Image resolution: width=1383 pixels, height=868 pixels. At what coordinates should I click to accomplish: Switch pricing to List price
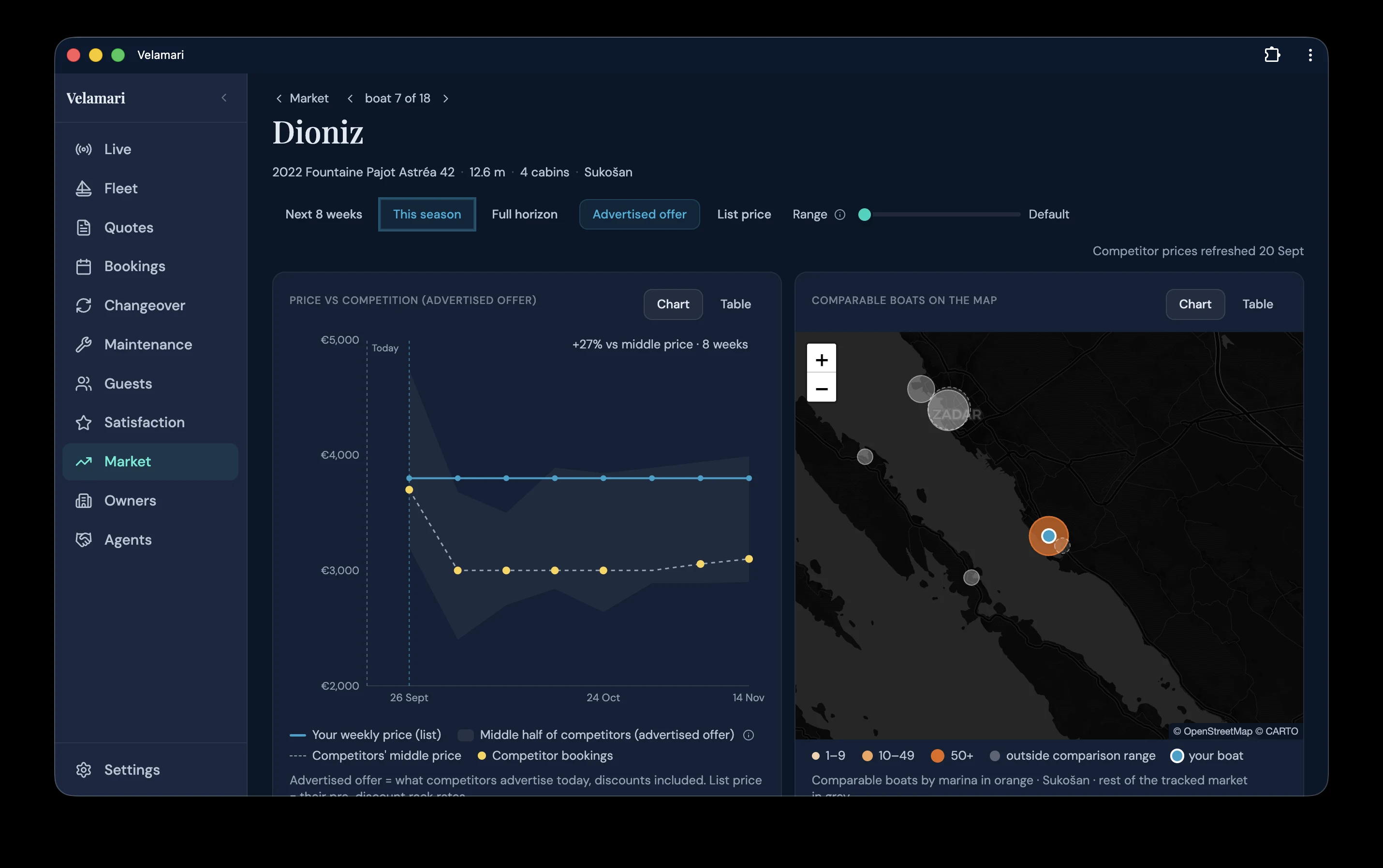point(744,214)
